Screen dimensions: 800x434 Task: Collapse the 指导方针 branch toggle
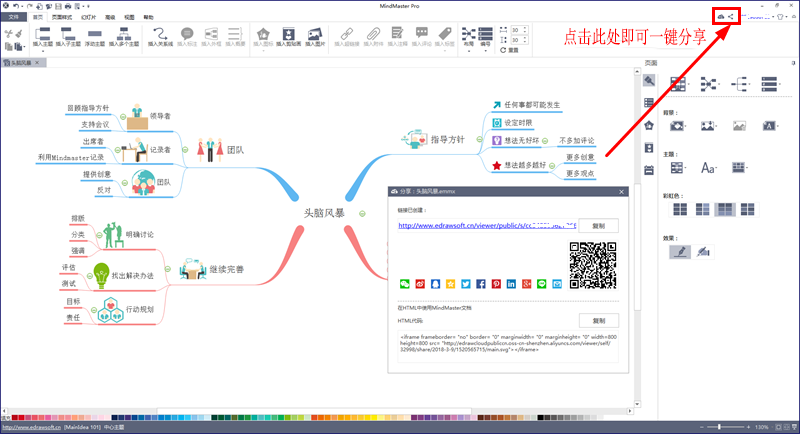479,139
